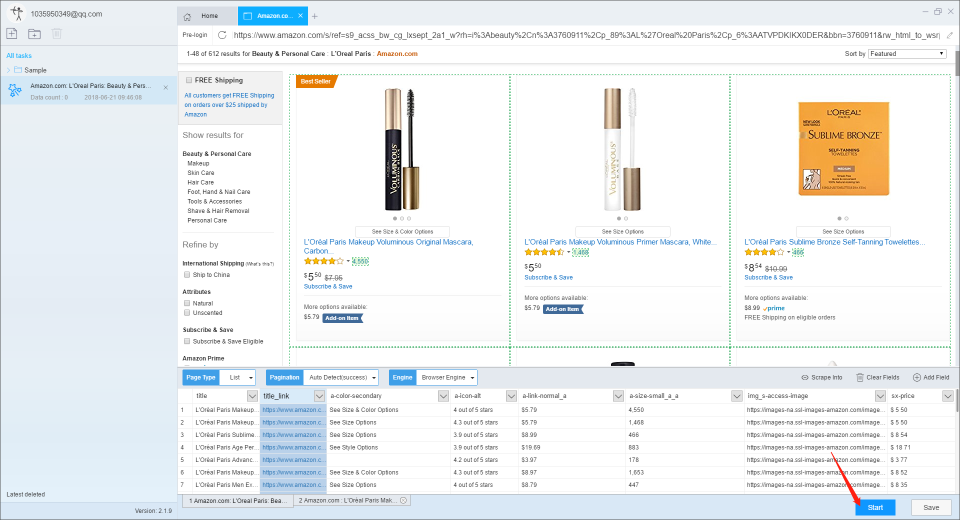The height and width of the screenshot is (520, 960).
Task: Click the Pre-login tab button
Action: point(195,35)
